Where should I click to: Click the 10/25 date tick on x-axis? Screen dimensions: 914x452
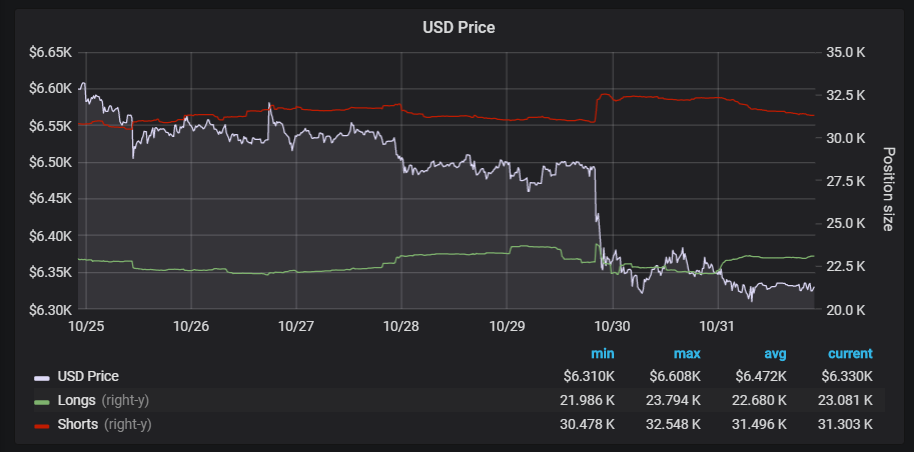coord(85,326)
